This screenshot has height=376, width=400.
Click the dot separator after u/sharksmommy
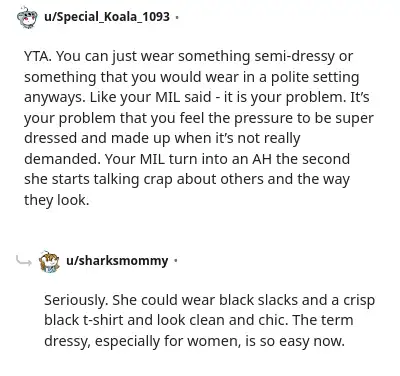point(176,261)
